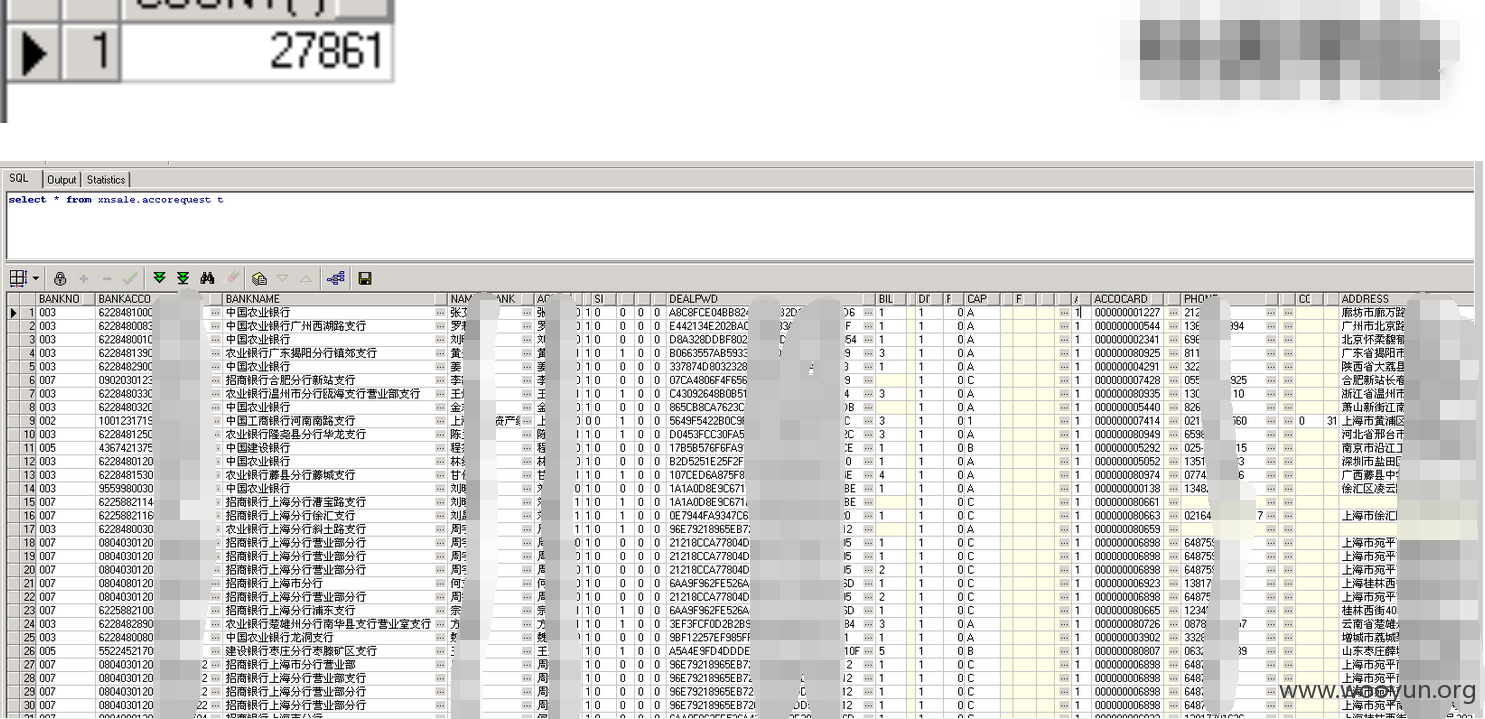Click the DEALPWD column header
This screenshot has width=1485, height=719.
770,299
